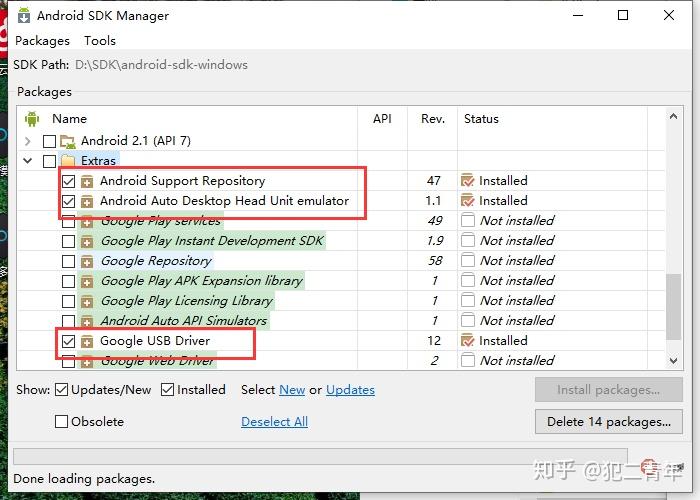Click the Android robot icon in Name header
Screen dimensions: 700x500
(x=31, y=118)
